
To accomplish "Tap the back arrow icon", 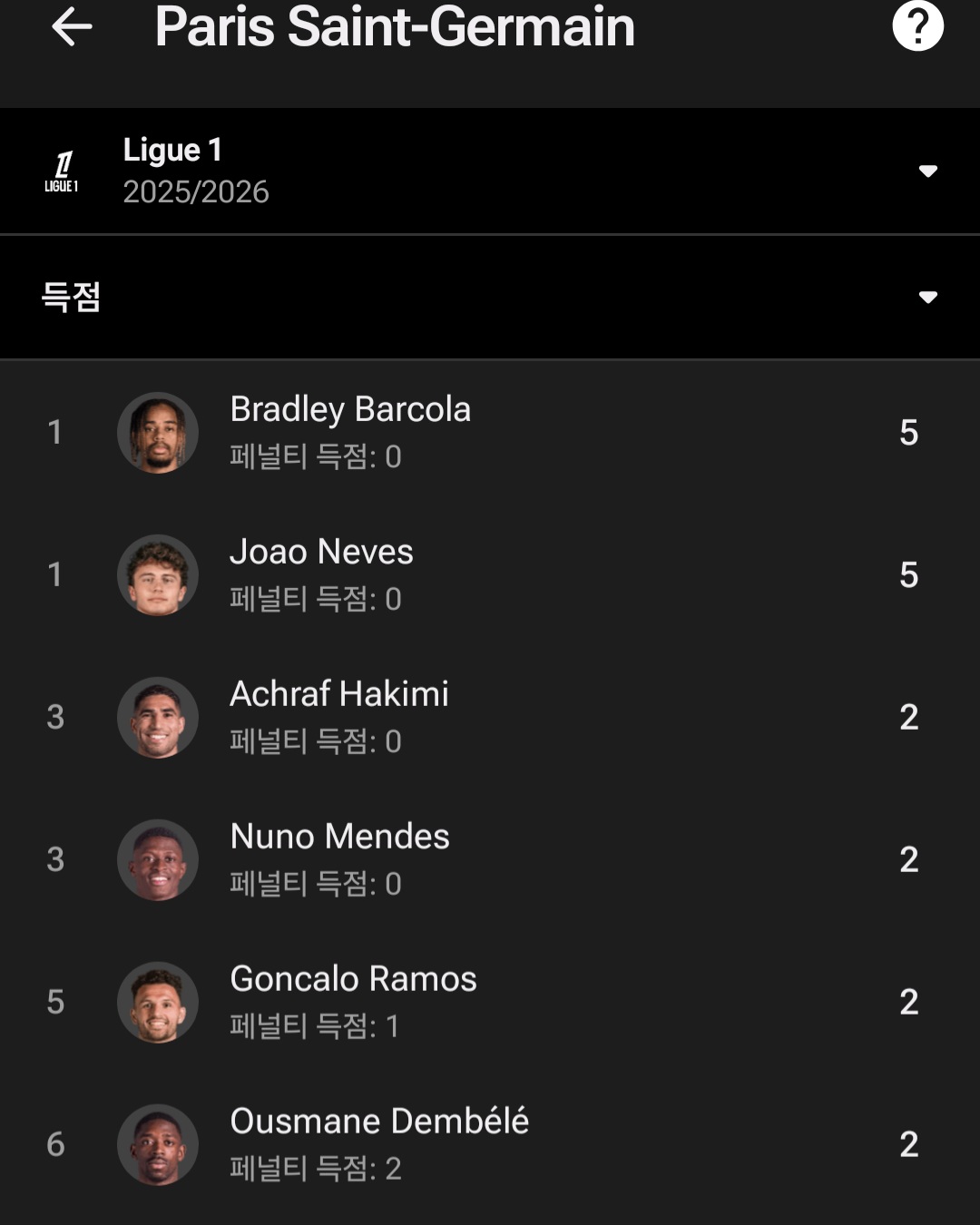I will [x=72, y=27].
